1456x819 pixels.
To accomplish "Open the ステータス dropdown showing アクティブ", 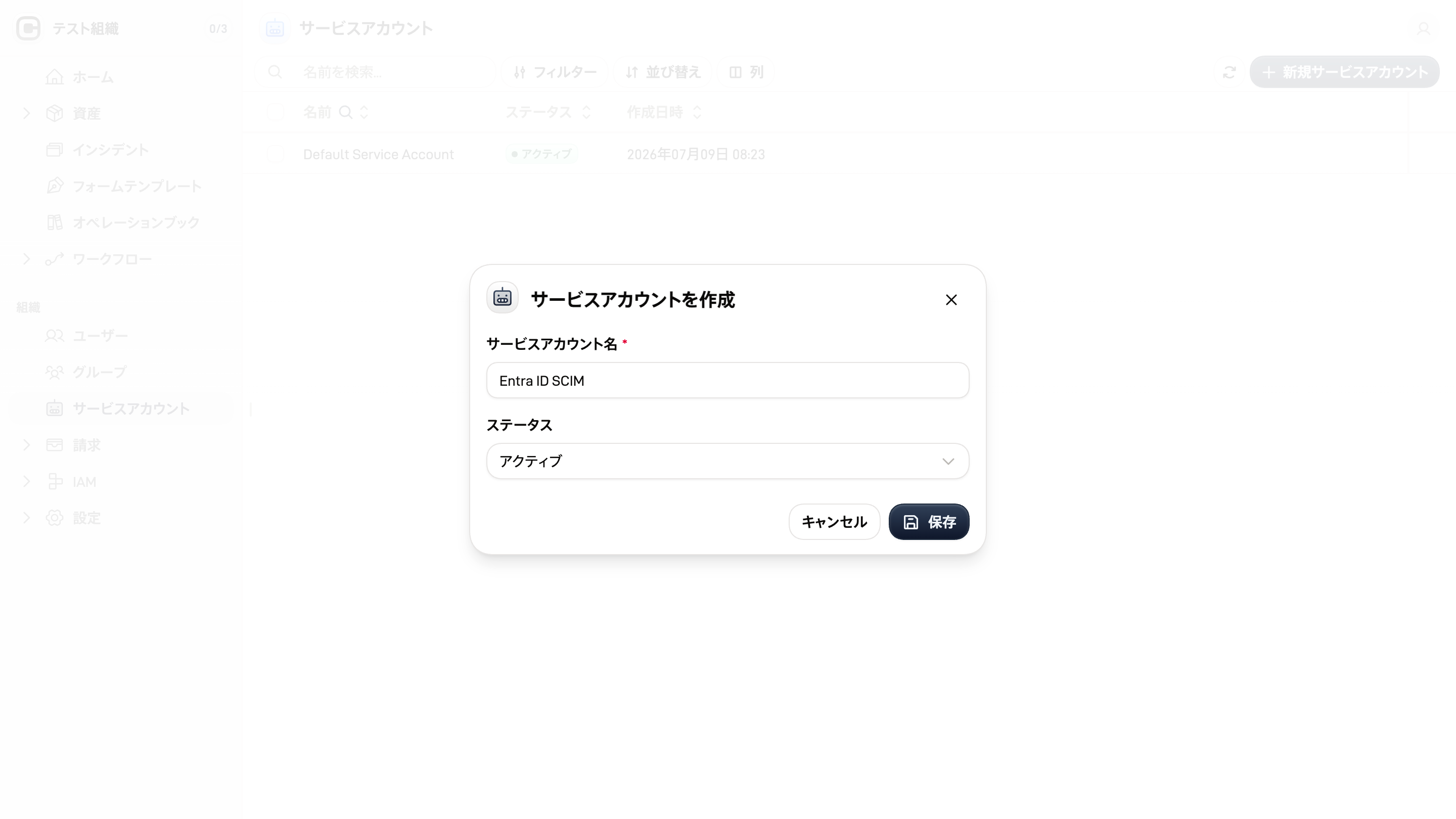I will 727,461.
